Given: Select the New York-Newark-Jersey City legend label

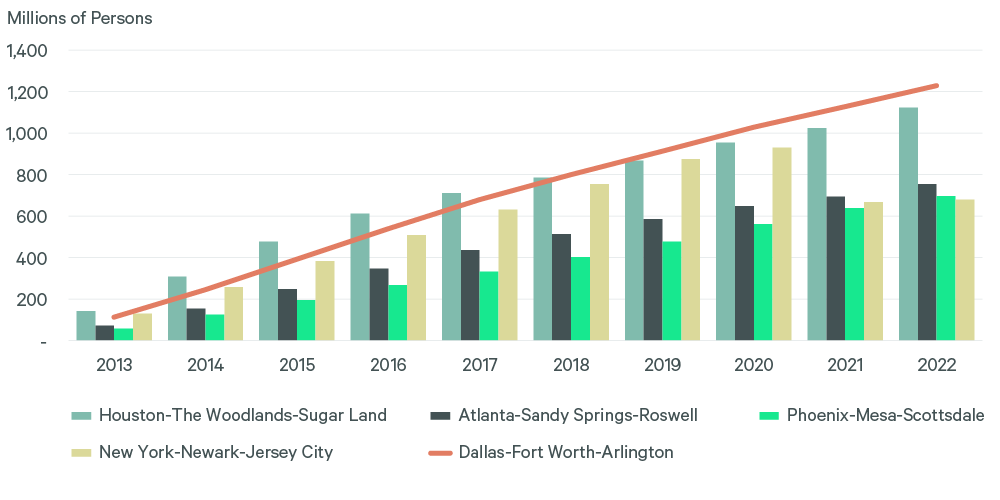Looking at the screenshot, I should click(x=216, y=452).
